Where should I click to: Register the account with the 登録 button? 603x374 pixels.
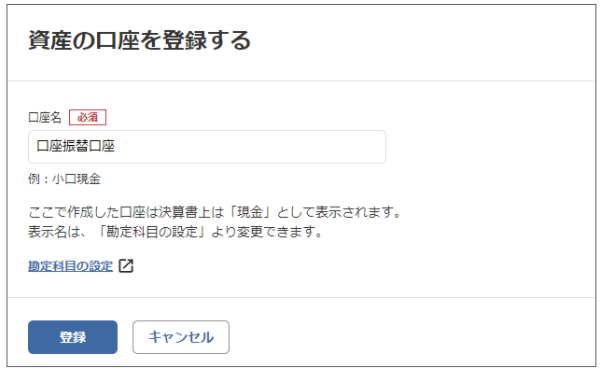click(x=73, y=337)
